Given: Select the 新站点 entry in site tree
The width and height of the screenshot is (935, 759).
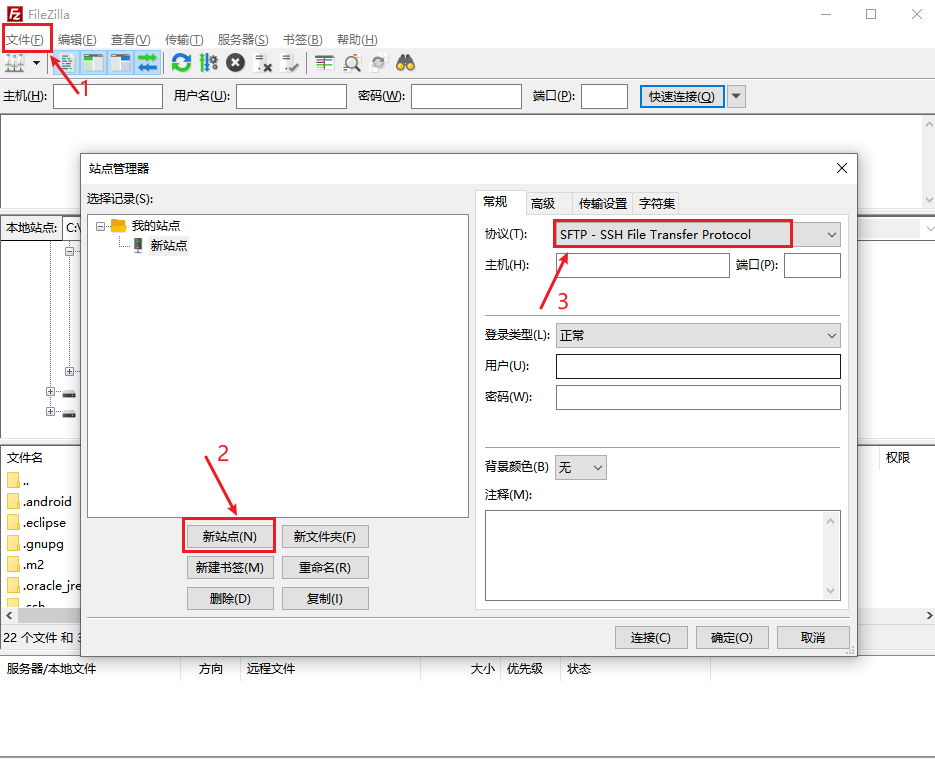Looking at the screenshot, I should tap(169, 245).
